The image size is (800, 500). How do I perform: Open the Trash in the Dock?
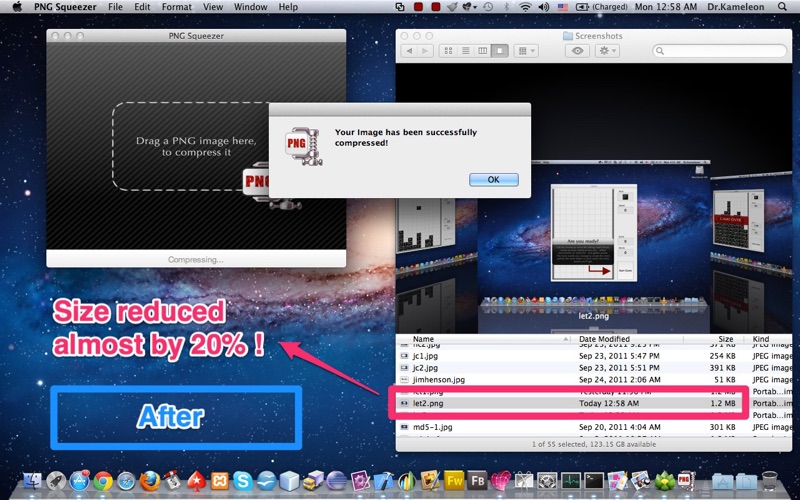coord(769,480)
